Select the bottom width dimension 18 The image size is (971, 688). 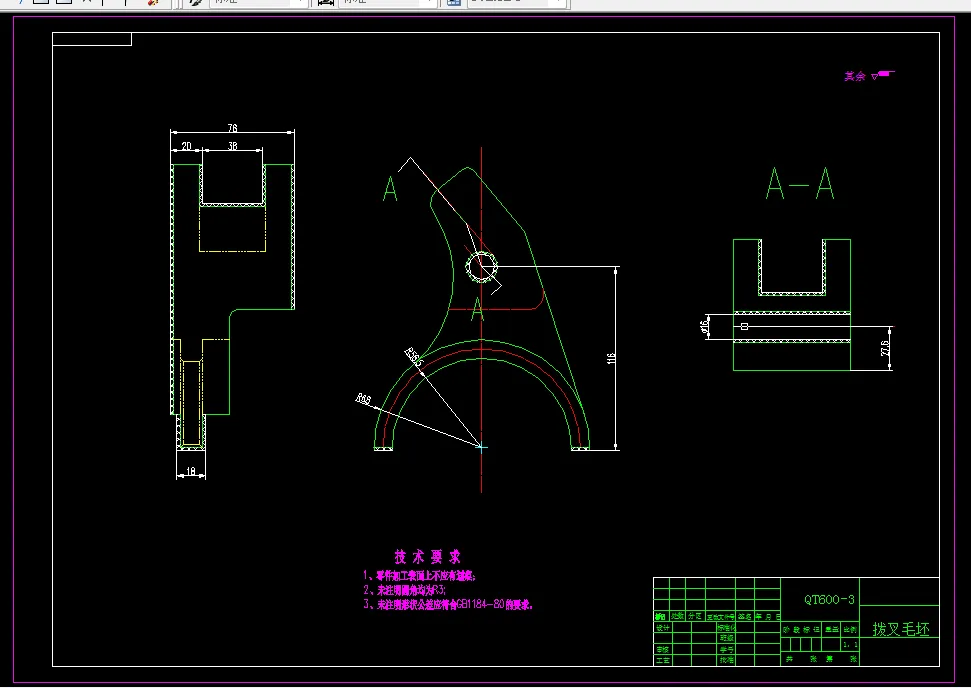coord(191,472)
